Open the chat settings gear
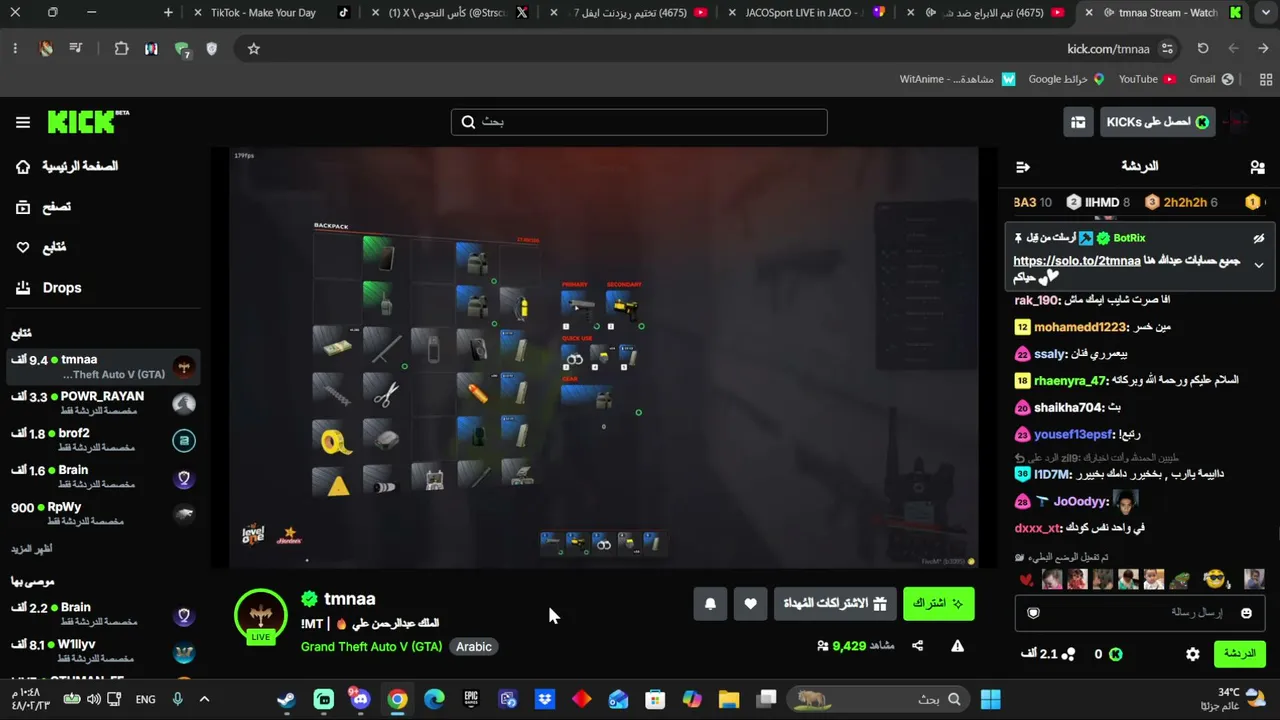This screenshot has width=1280, height=720. coord(1193,654)
